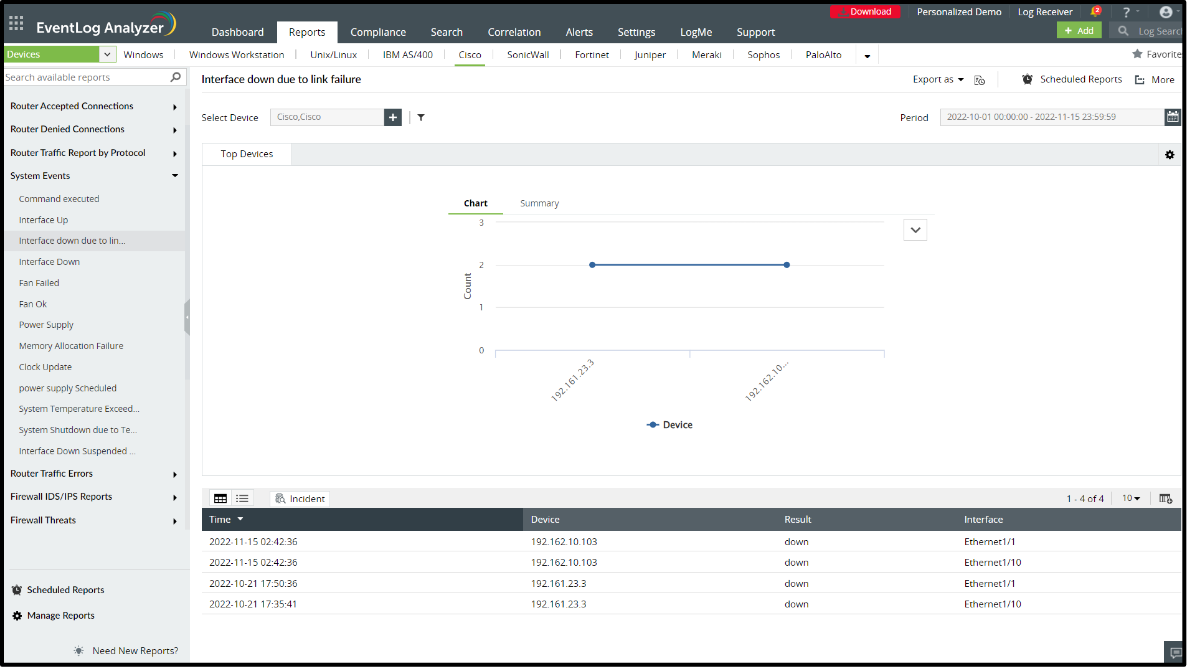Click the column chooser icon near pagination
1187x667 pixels.
1165,497
